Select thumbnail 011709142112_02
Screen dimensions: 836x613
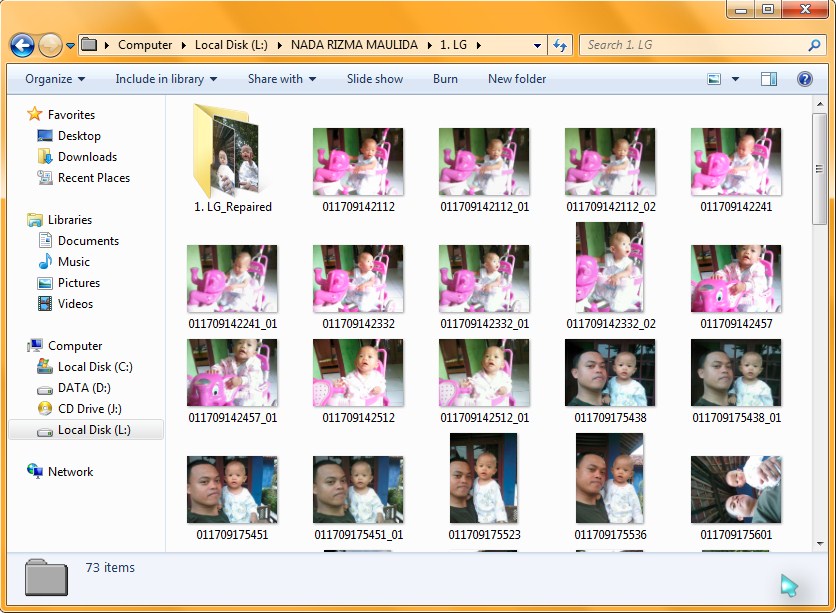click(610, 162)
